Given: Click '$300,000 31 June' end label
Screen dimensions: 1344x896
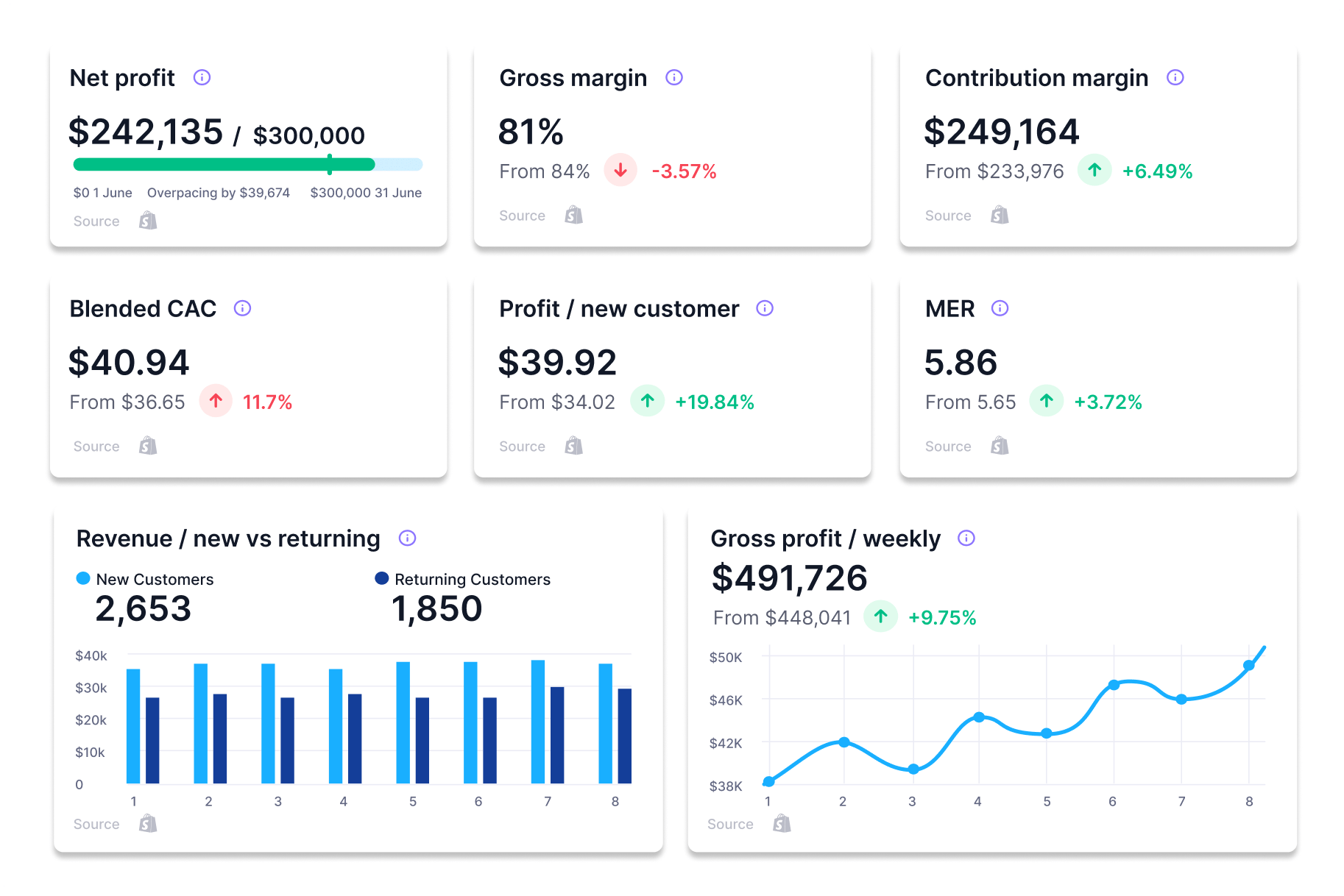Looking at the screenshot, I should click(366, 193).
